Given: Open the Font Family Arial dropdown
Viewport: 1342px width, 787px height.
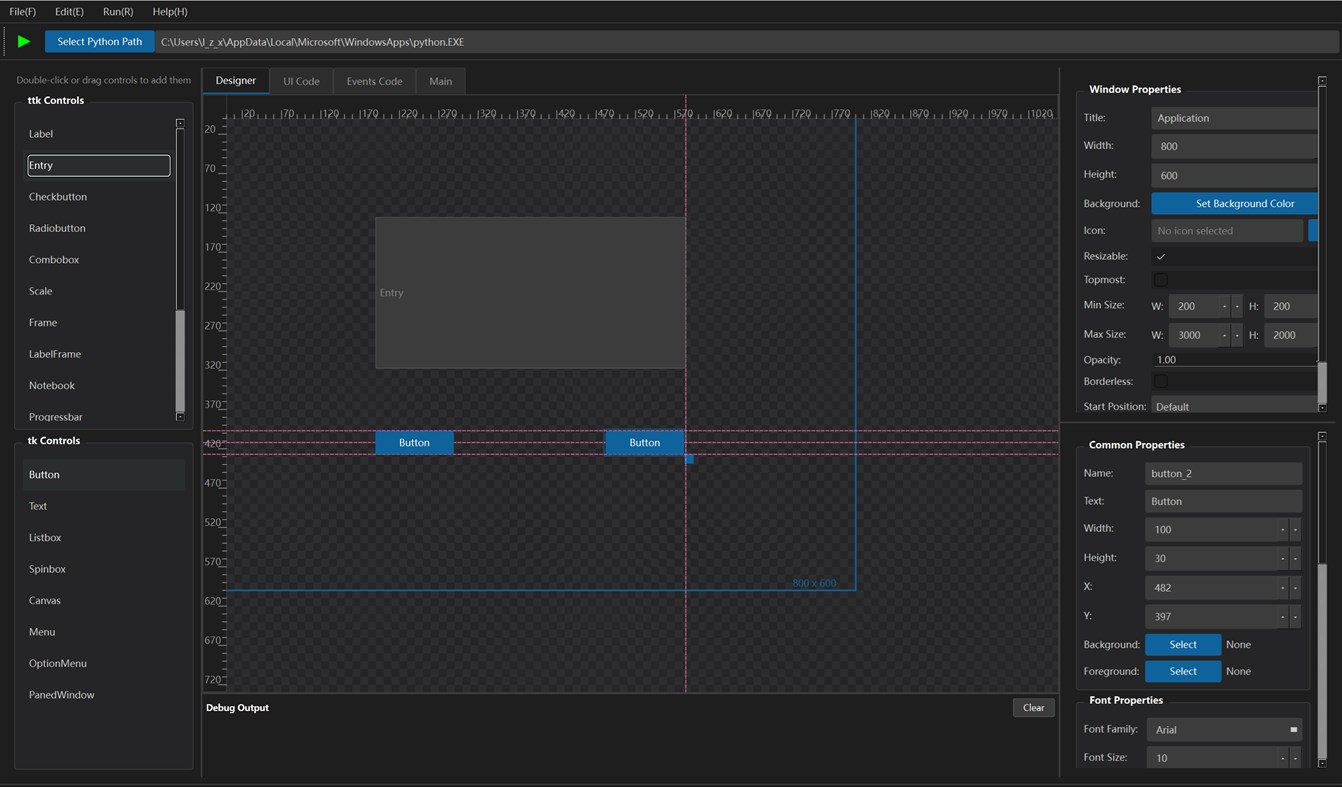Looking at the screenshot, I should tap(1225, 729).
